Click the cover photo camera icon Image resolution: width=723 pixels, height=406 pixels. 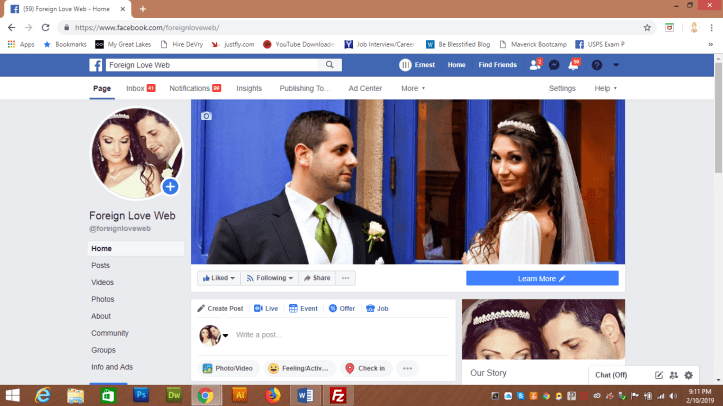click(x=206, y=116)
